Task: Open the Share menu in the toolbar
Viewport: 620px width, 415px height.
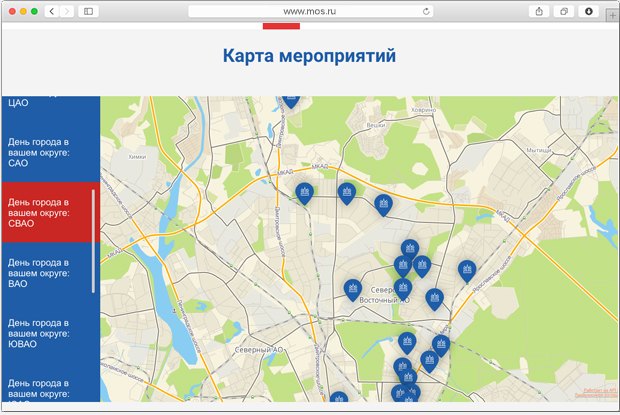Action: 540,10
